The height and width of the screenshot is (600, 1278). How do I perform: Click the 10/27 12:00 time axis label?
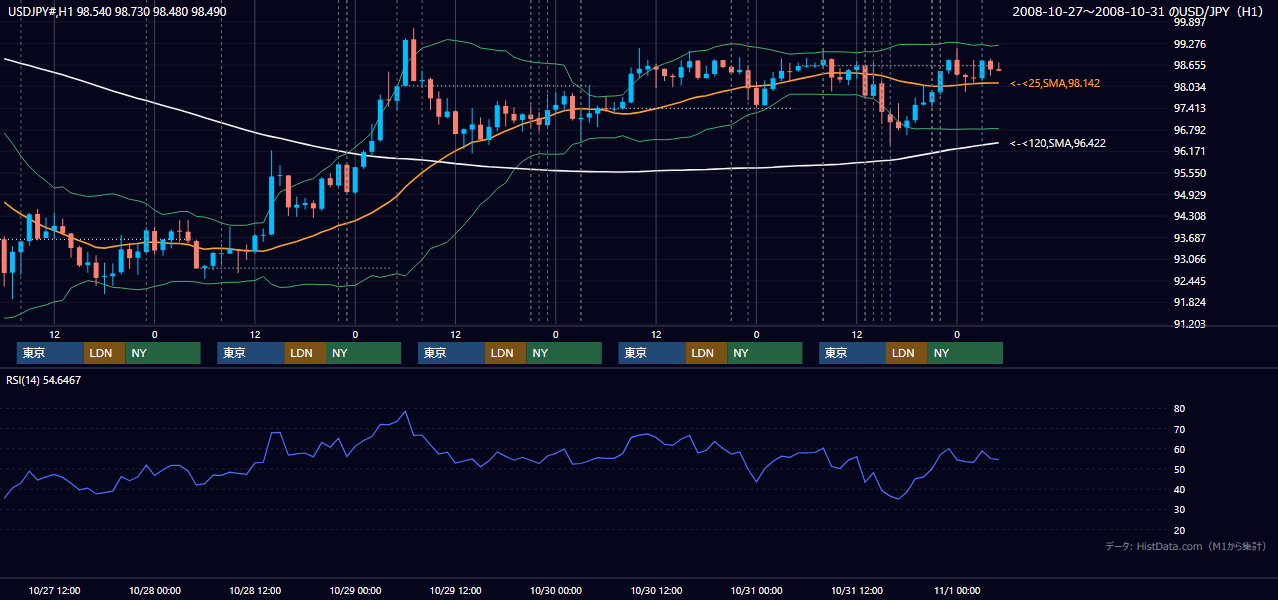pyautogui.click(x=55, y=590)
